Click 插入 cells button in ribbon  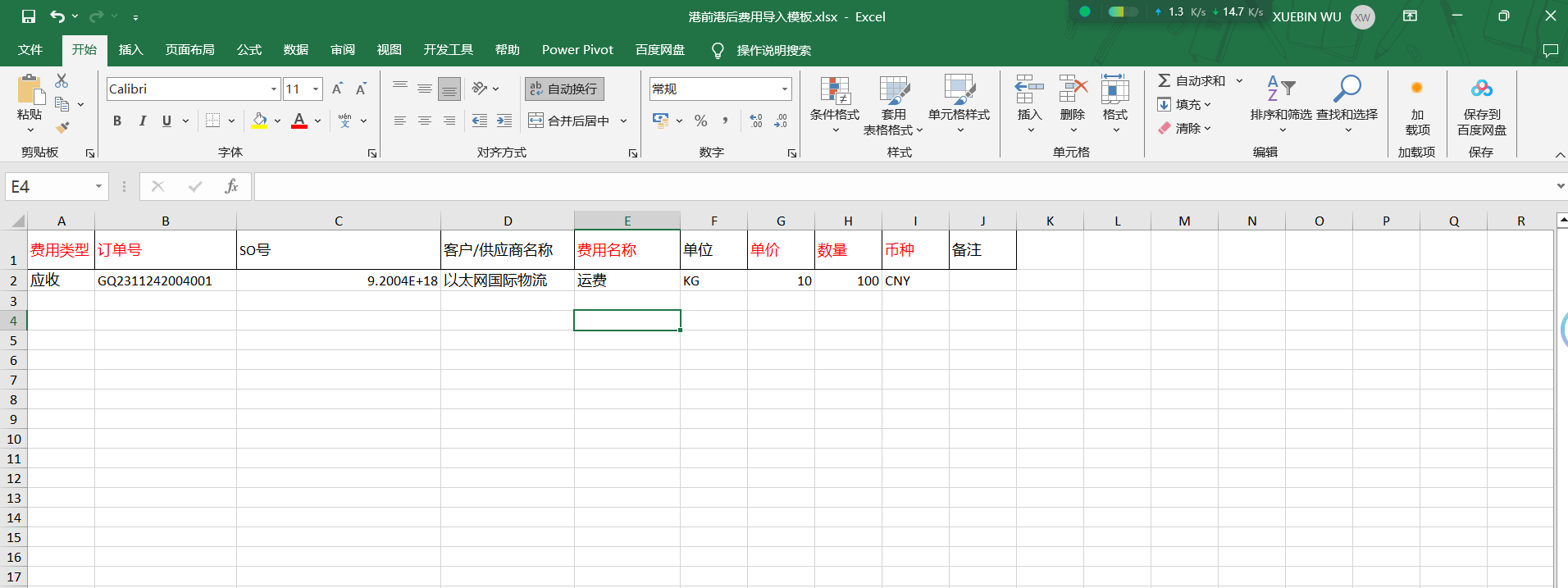(x=1029, y=104)
